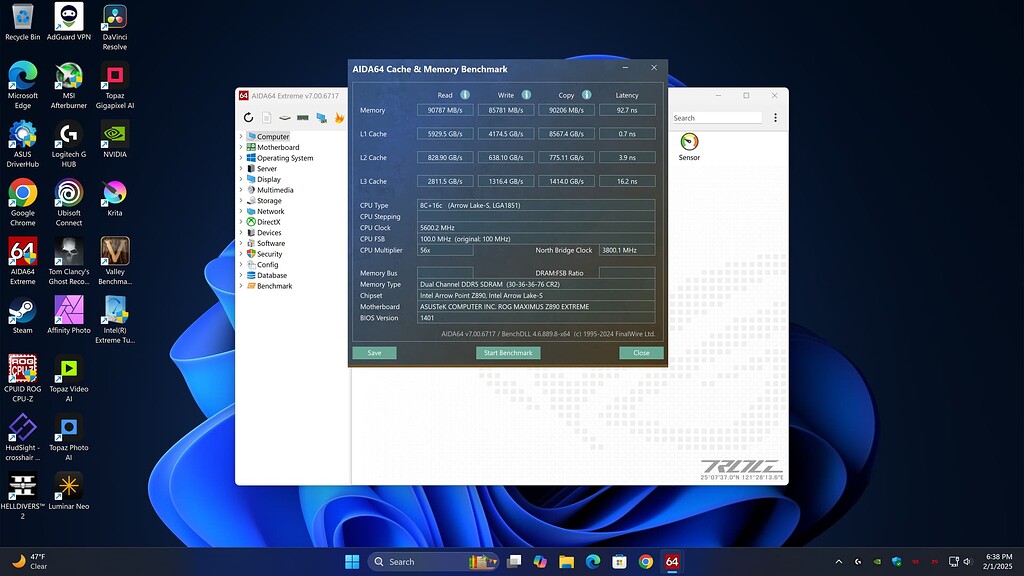Select the Affinity Photo desktop icon
Viewport: 1024px width, 576px height.
(x=69, y=315)
